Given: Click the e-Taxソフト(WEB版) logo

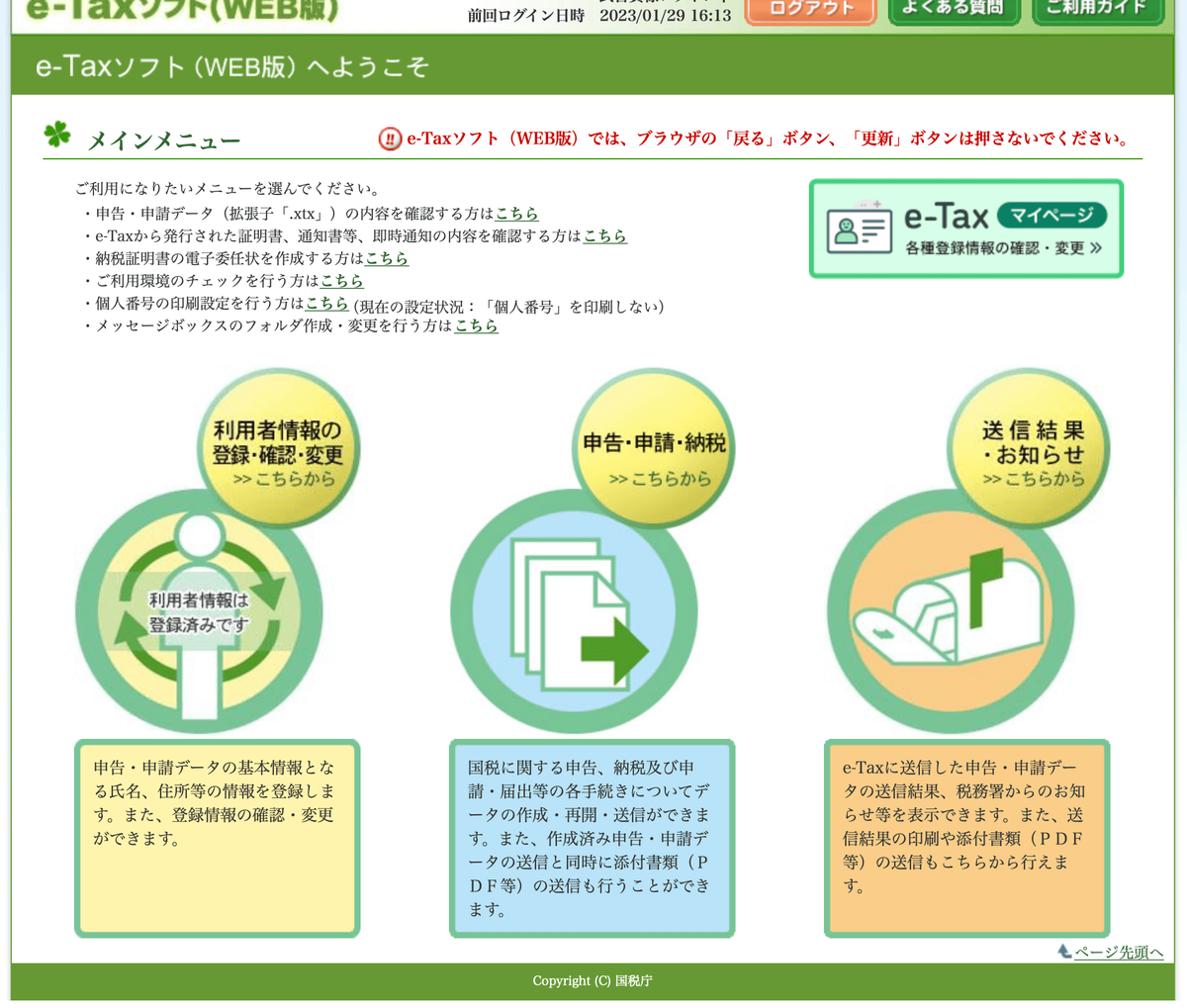Looking at the screenshot, I should [x=182, y=10].
